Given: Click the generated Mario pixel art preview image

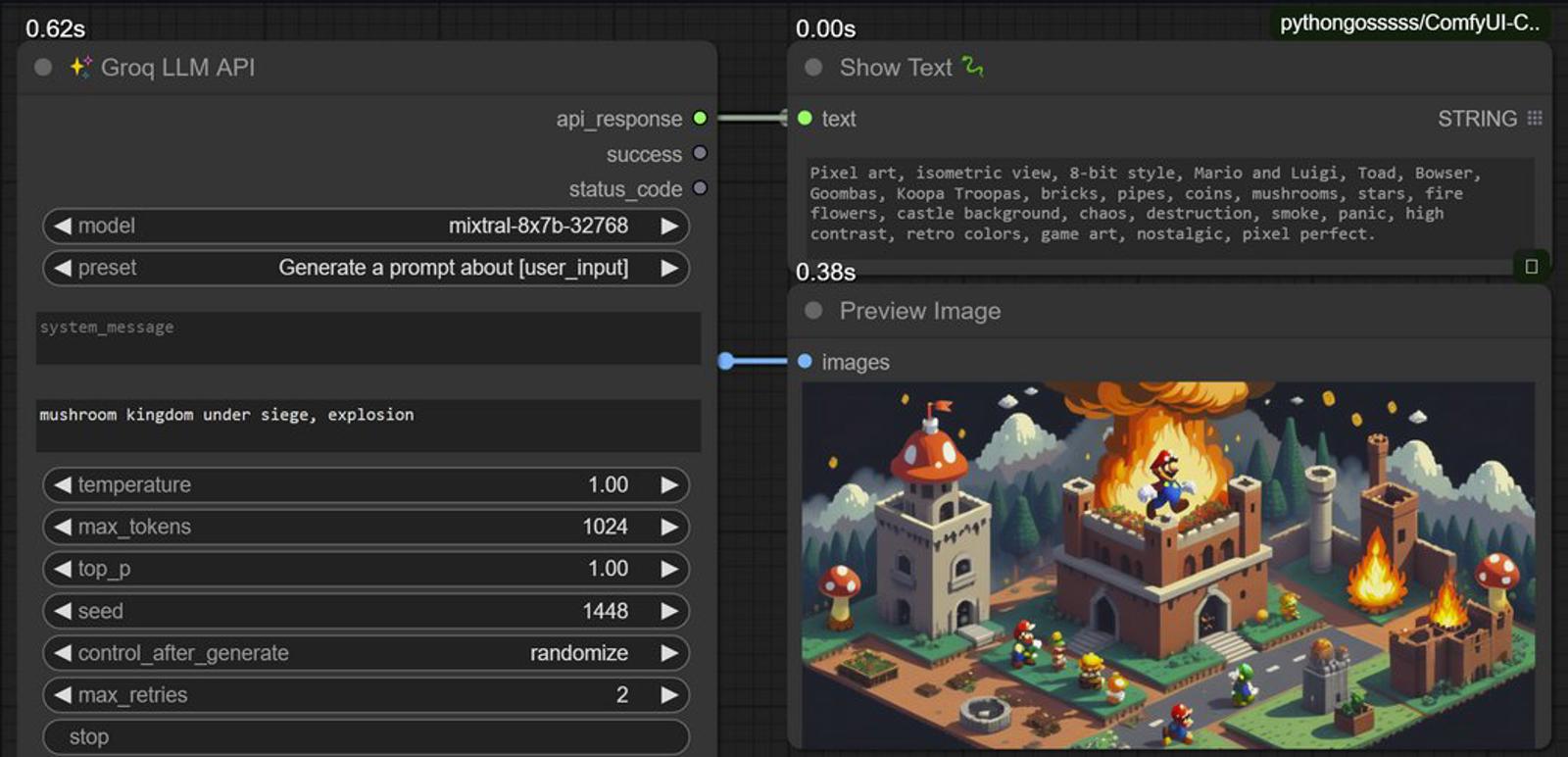Looking at the screenshot, I should pyautogui.click(x=1168, y=565).
